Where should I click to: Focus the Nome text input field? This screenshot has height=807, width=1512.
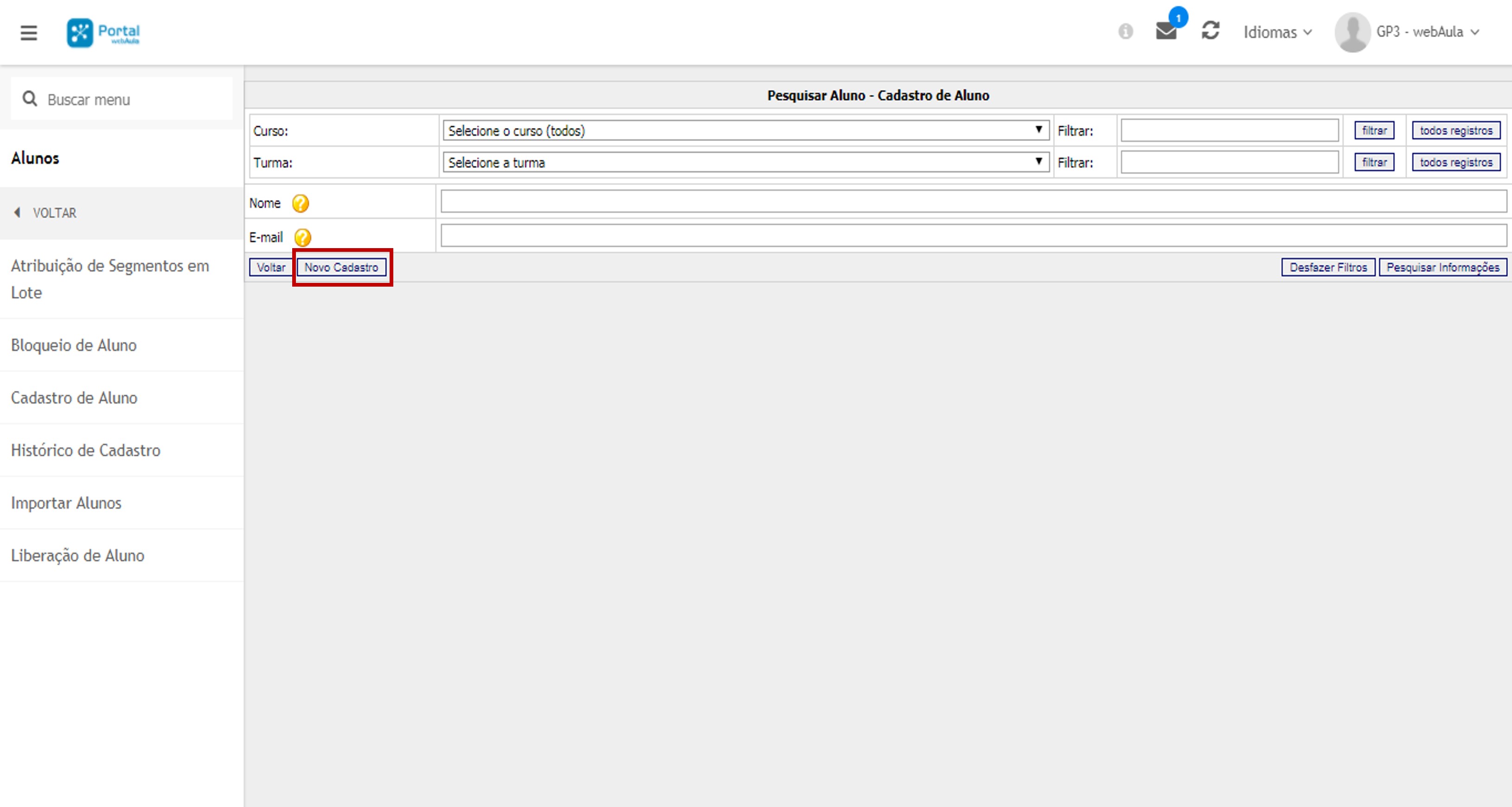click(973, 201)
